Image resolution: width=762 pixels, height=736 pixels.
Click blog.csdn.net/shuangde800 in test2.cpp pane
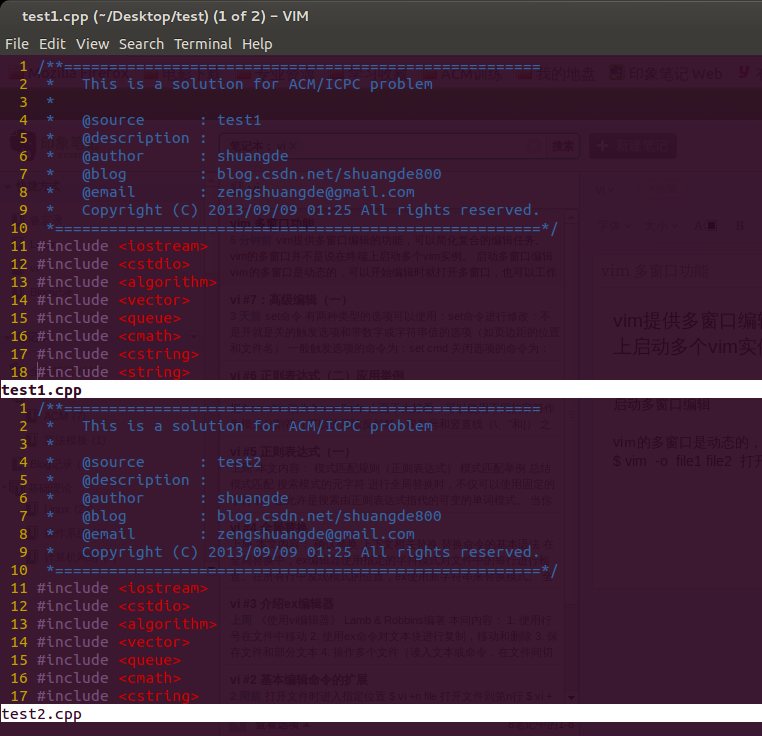[329, 516]
